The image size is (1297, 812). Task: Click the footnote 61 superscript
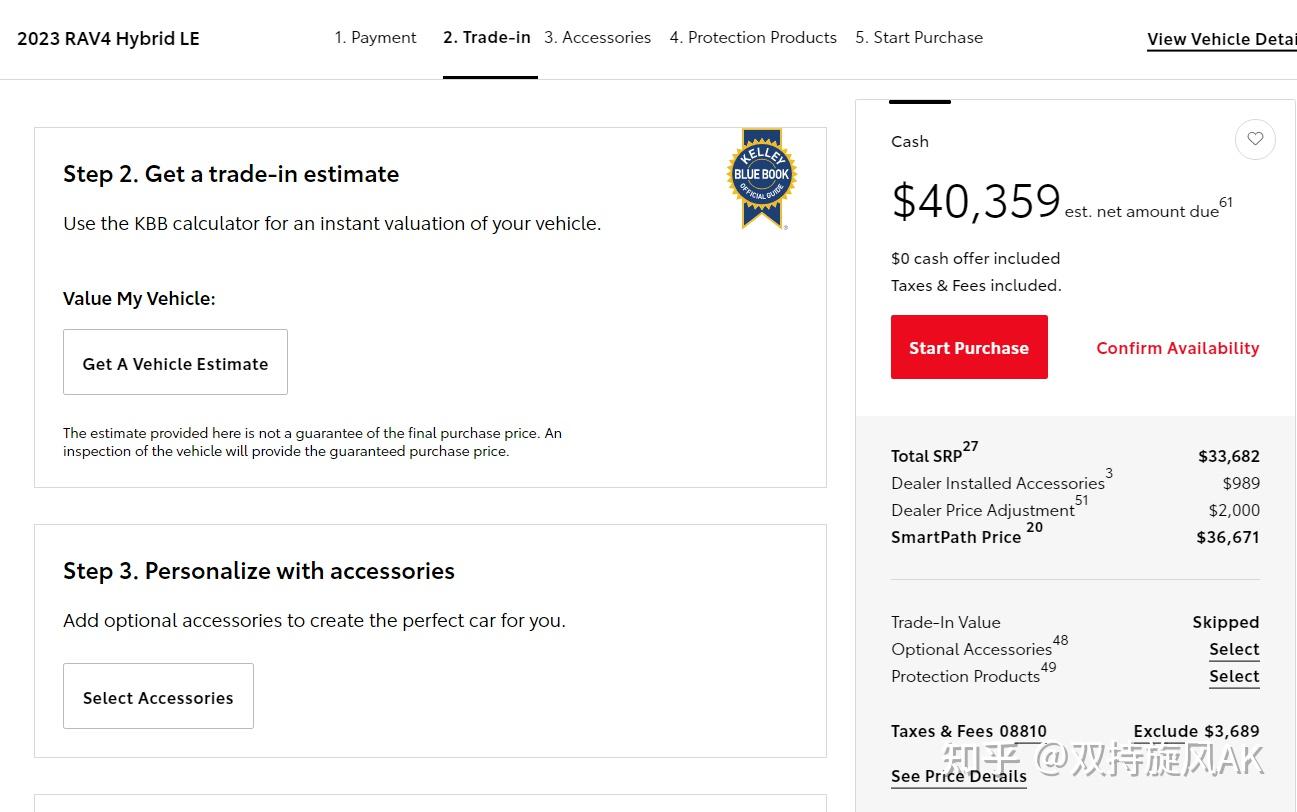click(1226, 202)
